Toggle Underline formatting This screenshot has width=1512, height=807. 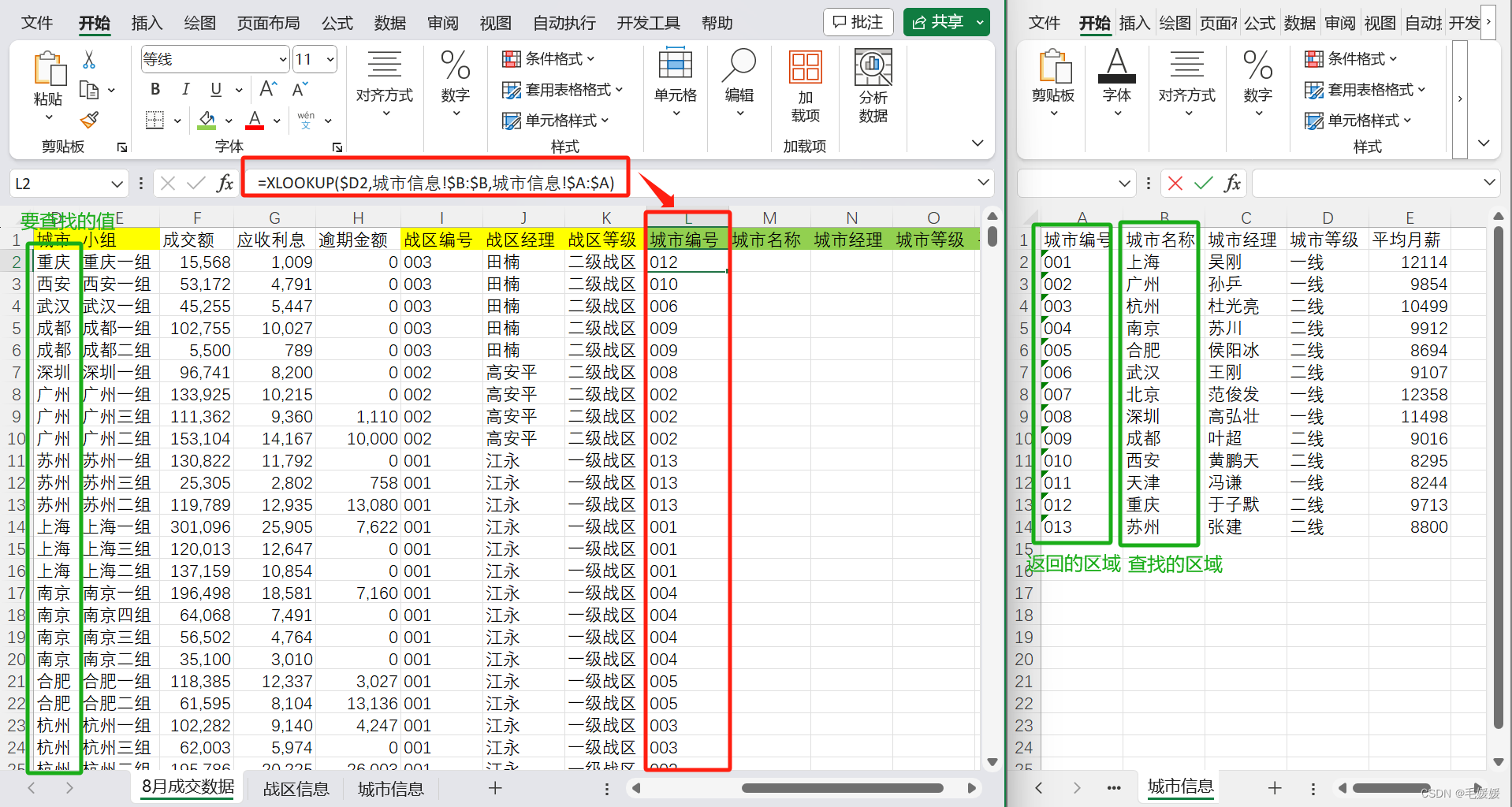click(x=216, y=89)
